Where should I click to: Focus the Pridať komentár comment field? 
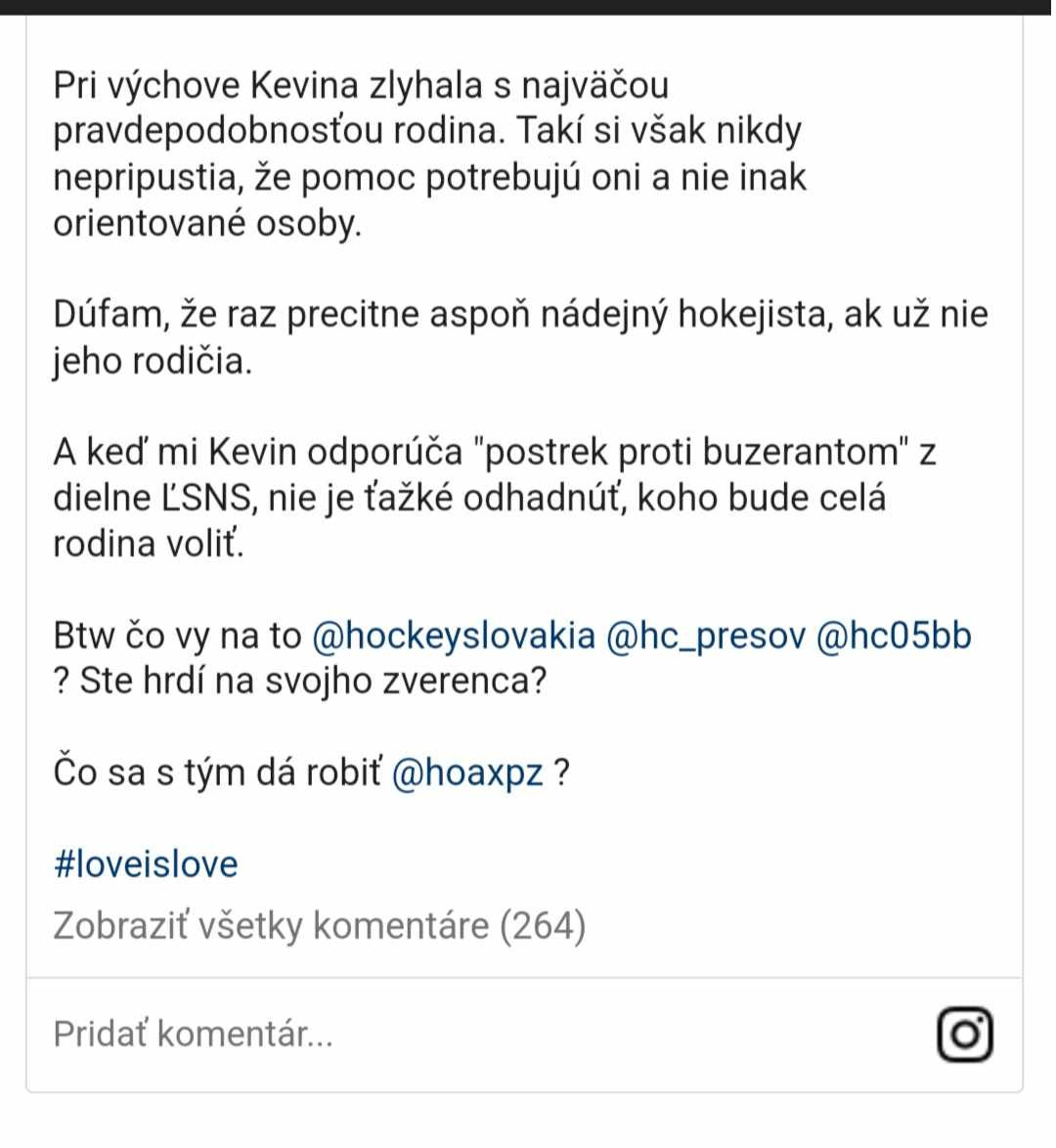click(483, 1034)
